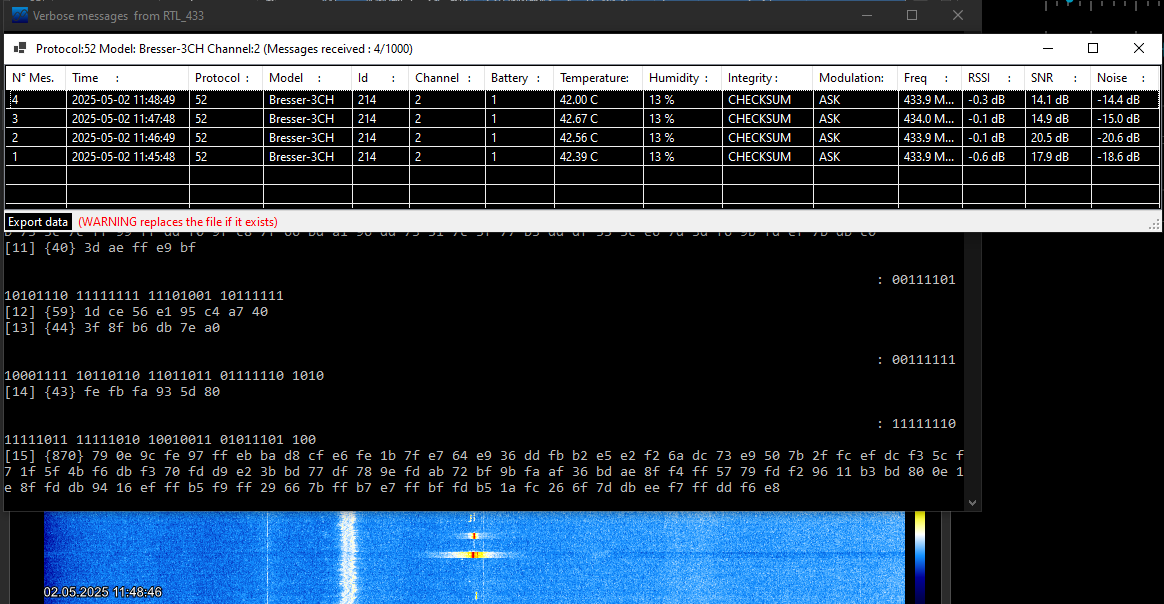This screenshot has height=604, width=1164.
Task: Click the Humidity column header
Action: [682, 78]
